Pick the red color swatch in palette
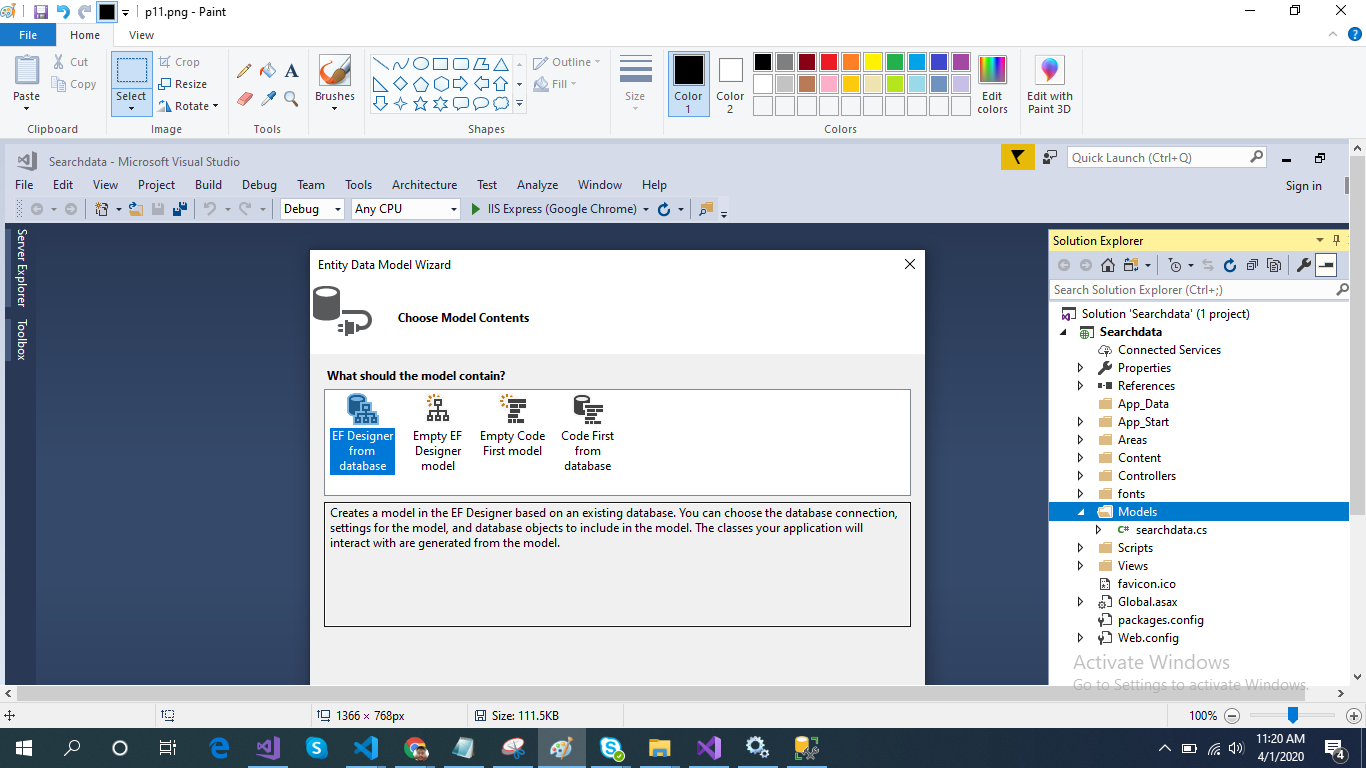The width and height of the screenshot is (1366, 768). click(829, 62)
